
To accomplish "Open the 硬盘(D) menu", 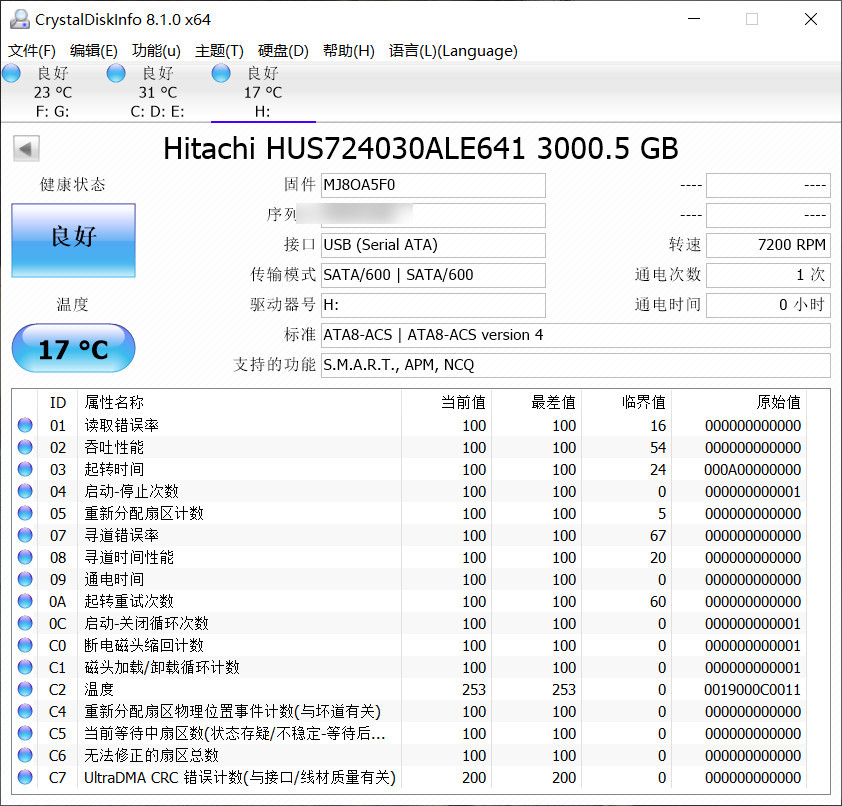I will point(283,51).
